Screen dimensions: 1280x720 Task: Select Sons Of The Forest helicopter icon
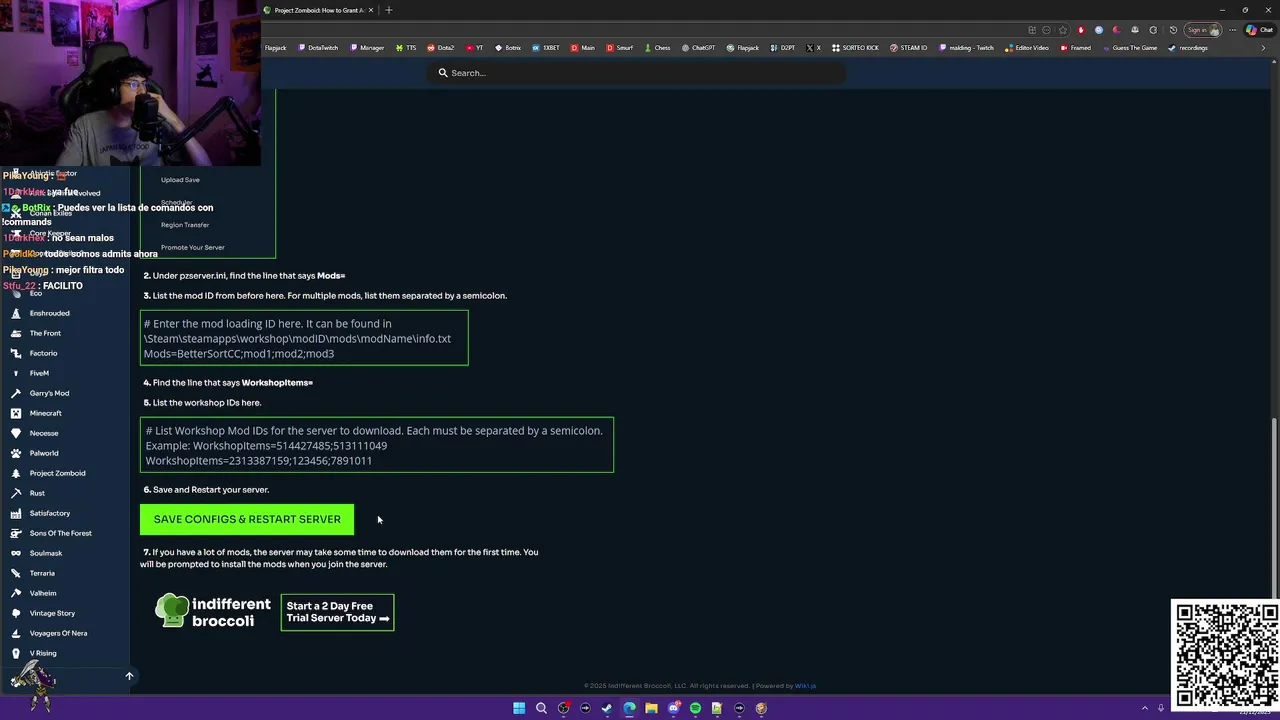point(16,533)
